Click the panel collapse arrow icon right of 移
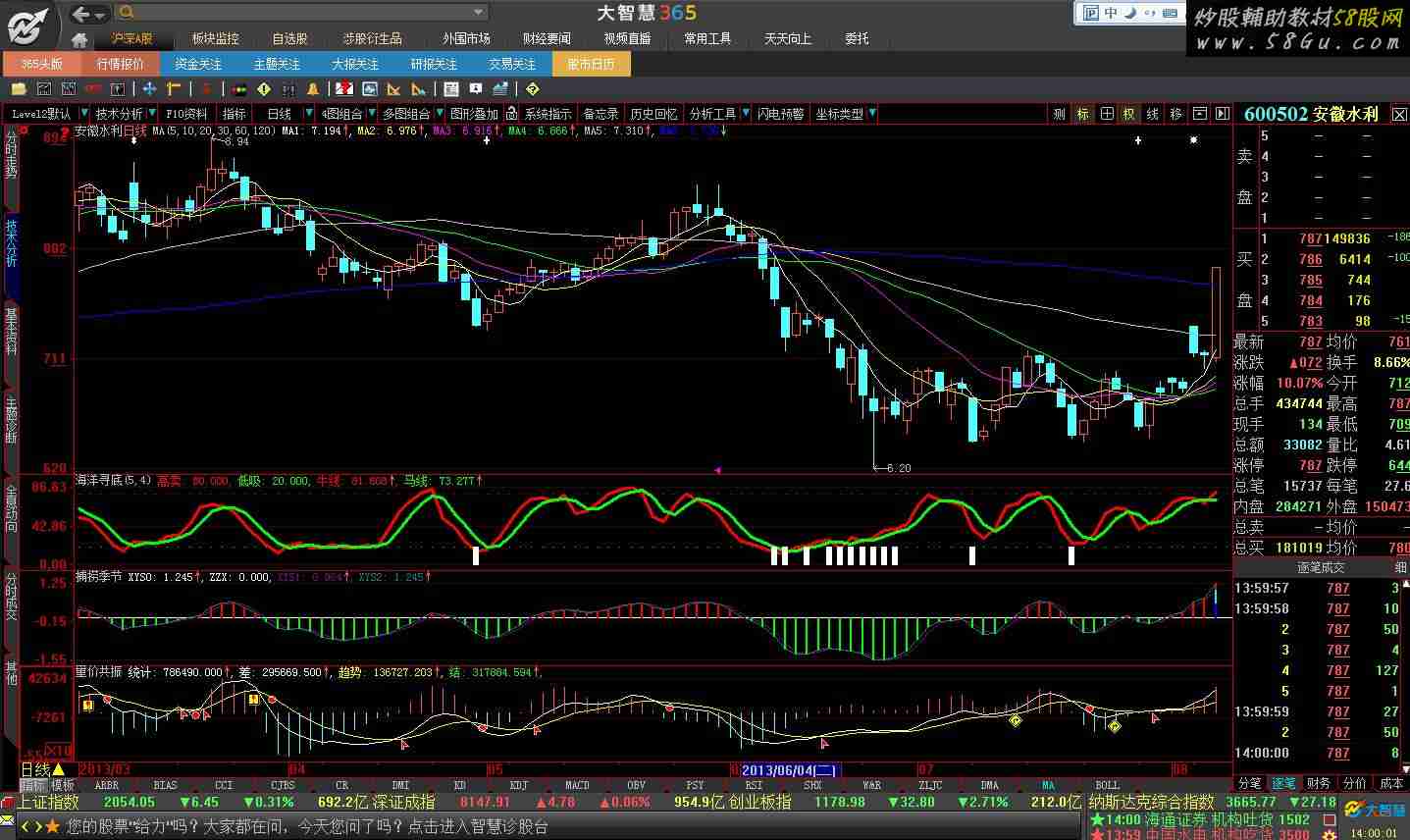 1223,114
